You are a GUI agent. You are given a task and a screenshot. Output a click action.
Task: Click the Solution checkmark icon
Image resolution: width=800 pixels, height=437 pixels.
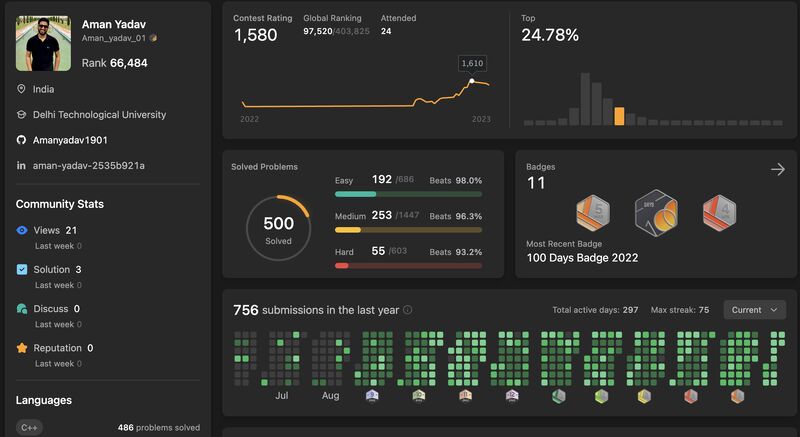(x=21, y=269)
